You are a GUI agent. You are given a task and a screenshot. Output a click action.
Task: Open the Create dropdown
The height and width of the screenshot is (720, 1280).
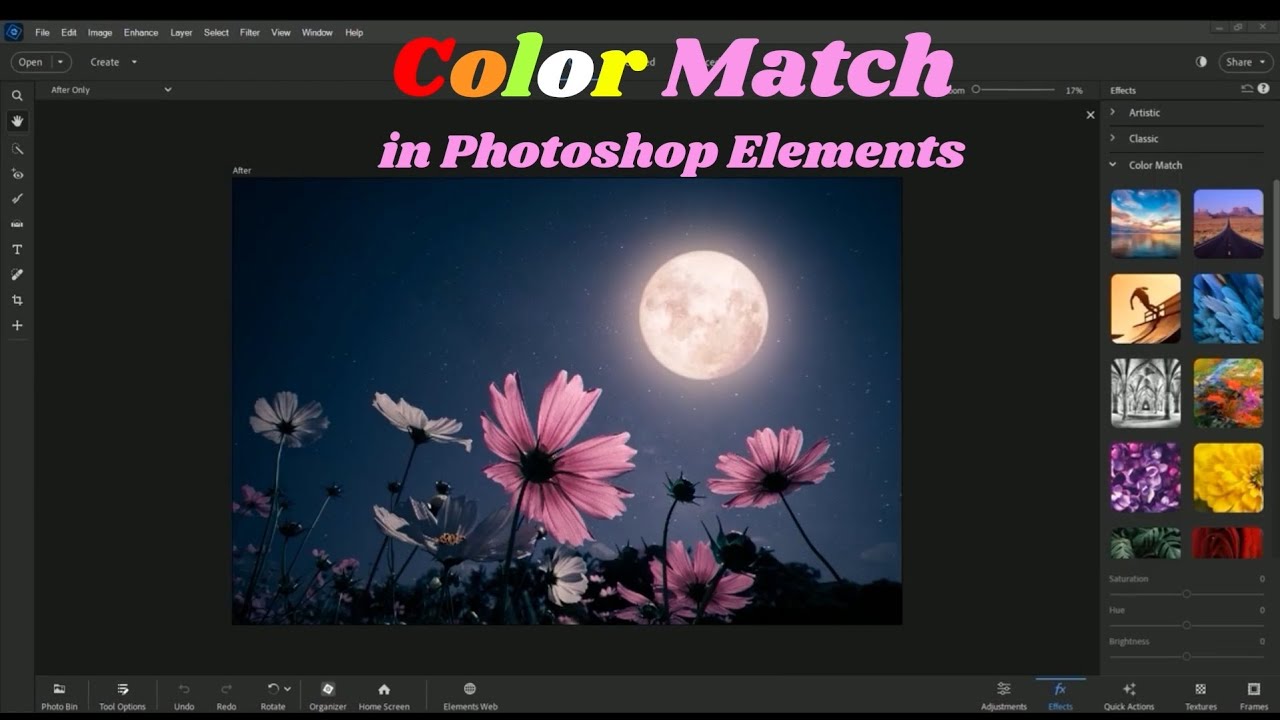(113, 62)
